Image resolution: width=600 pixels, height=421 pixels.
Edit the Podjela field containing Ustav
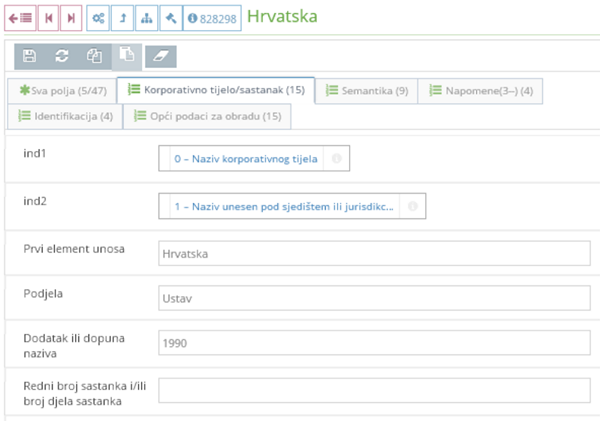[x=374, y=298]
